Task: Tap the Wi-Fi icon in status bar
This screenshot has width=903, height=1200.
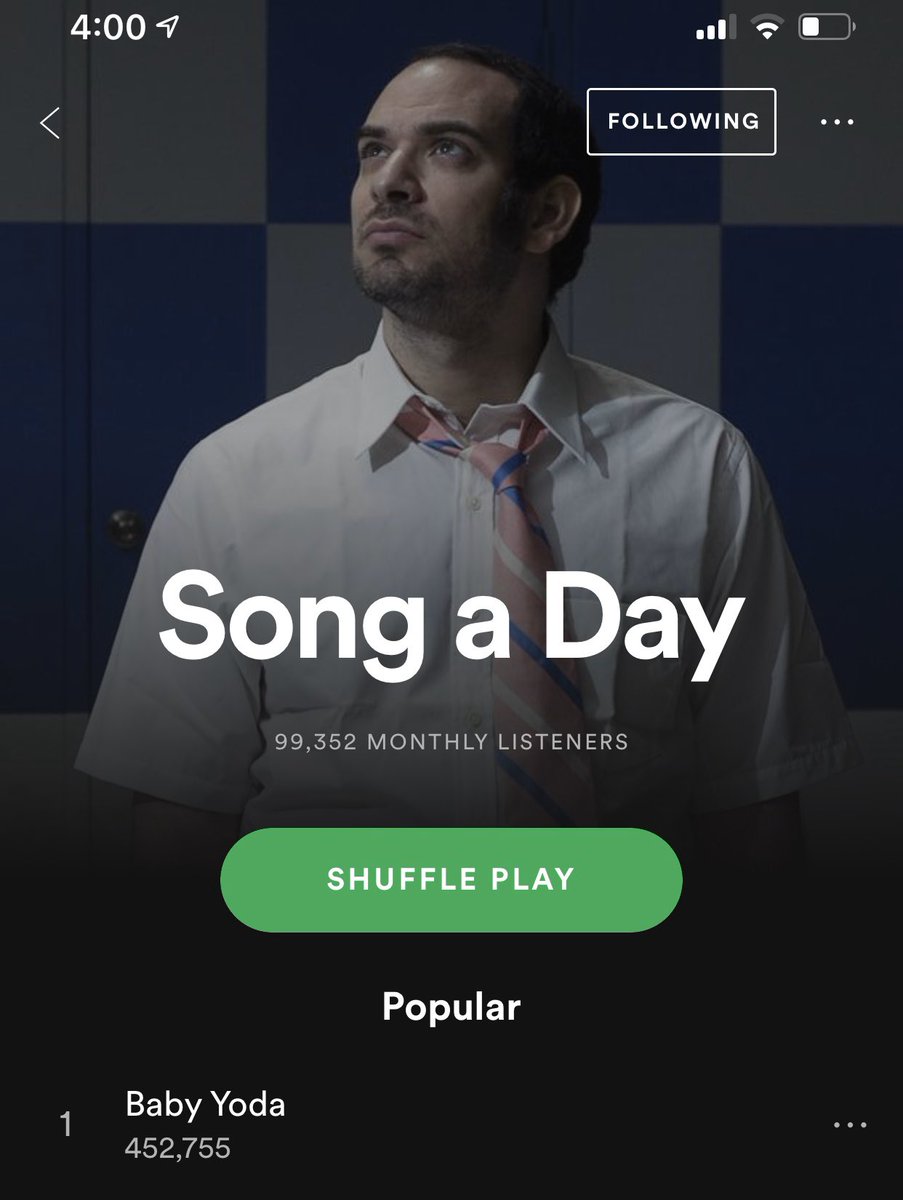Action: (767, 29)
